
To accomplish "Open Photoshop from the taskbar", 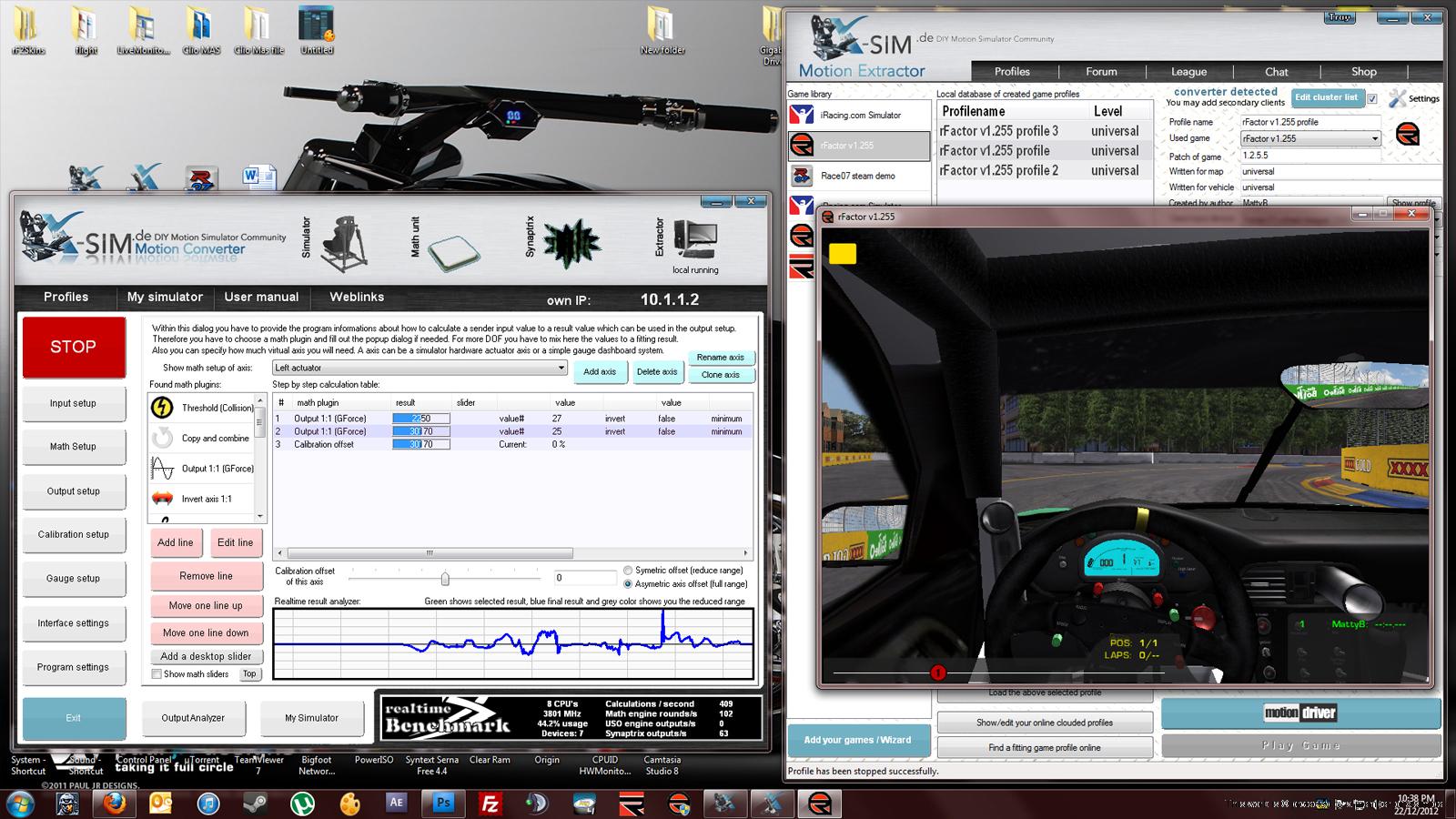I will pyautogui.click(x=443, y=803).
